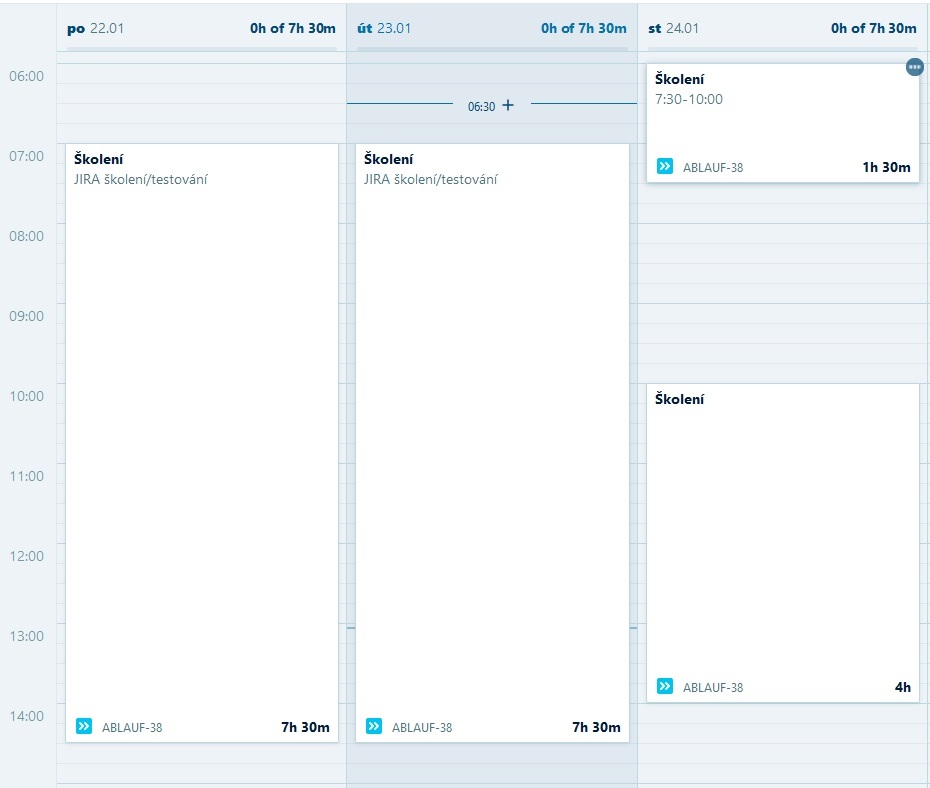Viewport: 930px width, 788px height.
Task: Click the double-arrow icon on Tuesday's worklog card
Action: [374, 726]
